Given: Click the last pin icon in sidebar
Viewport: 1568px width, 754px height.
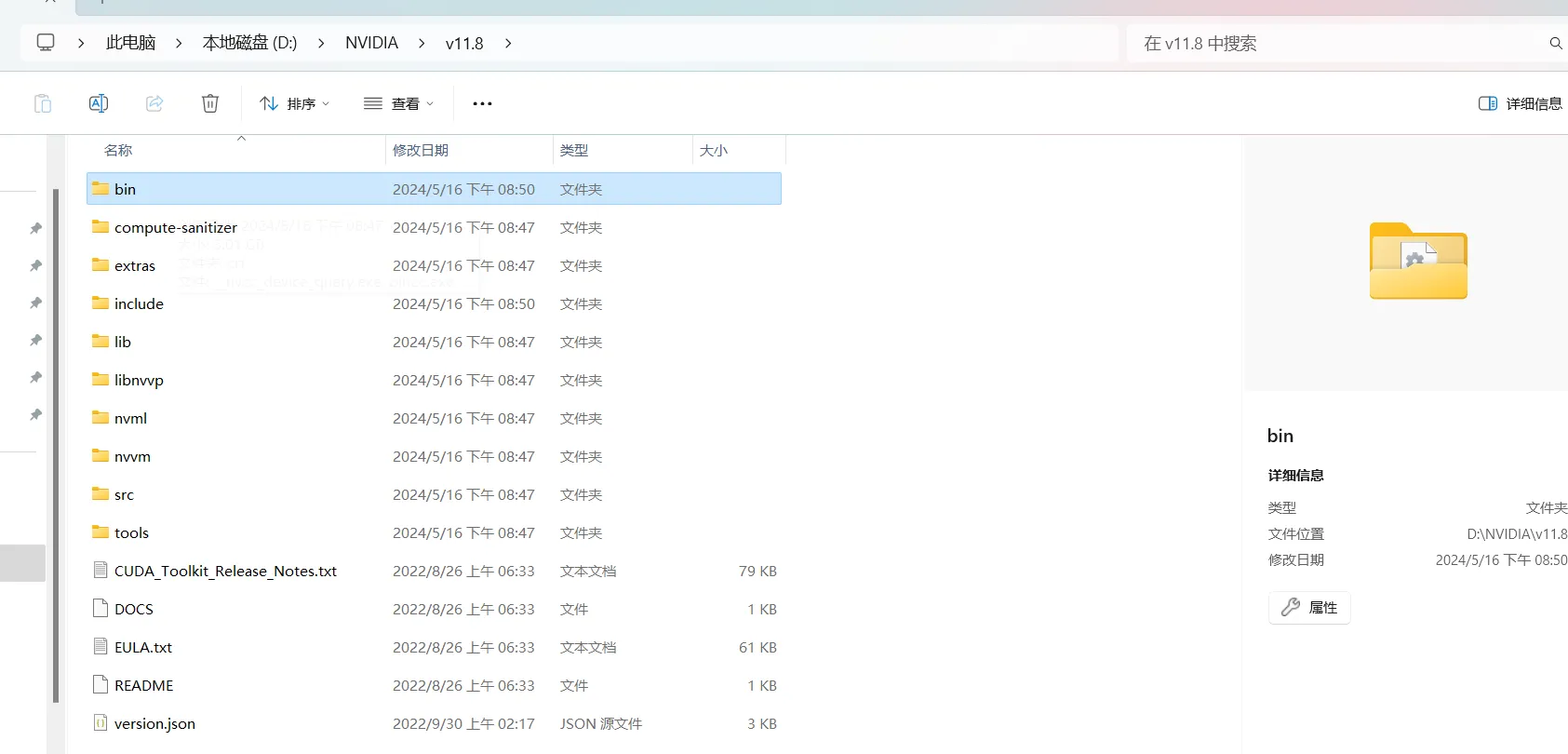Looking at the screenshot, I should [35, 414].
